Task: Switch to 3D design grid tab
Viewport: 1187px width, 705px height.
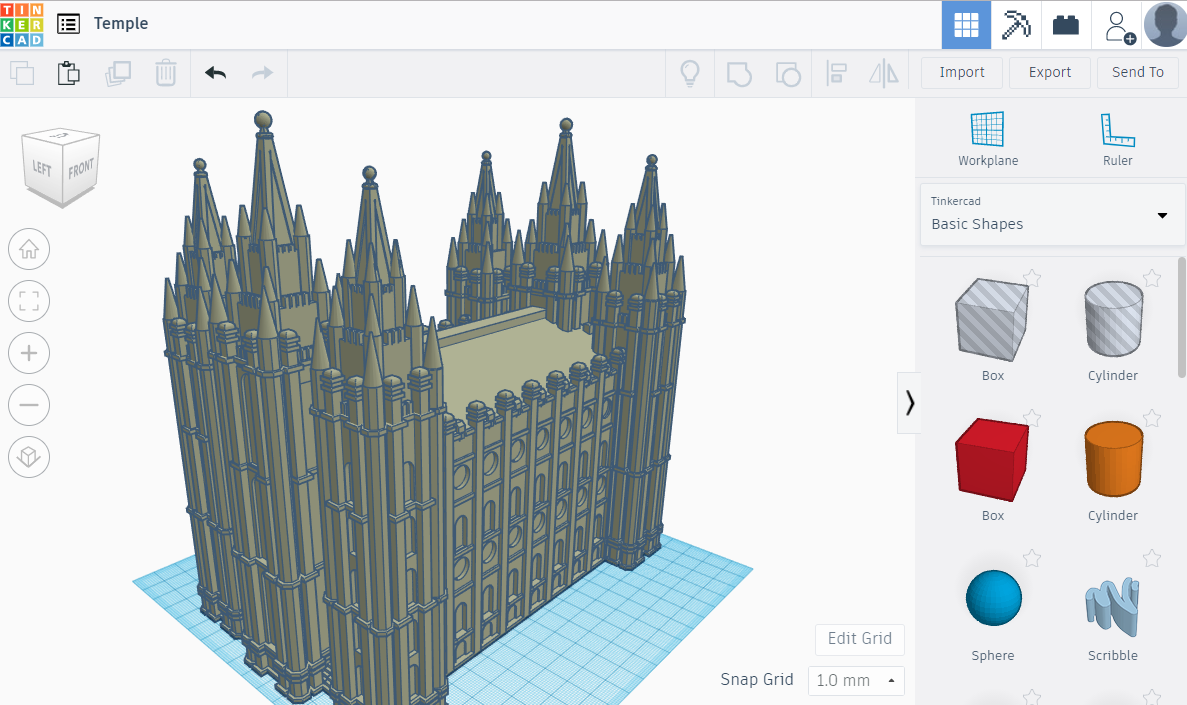Action: click(x=966, y=25)
